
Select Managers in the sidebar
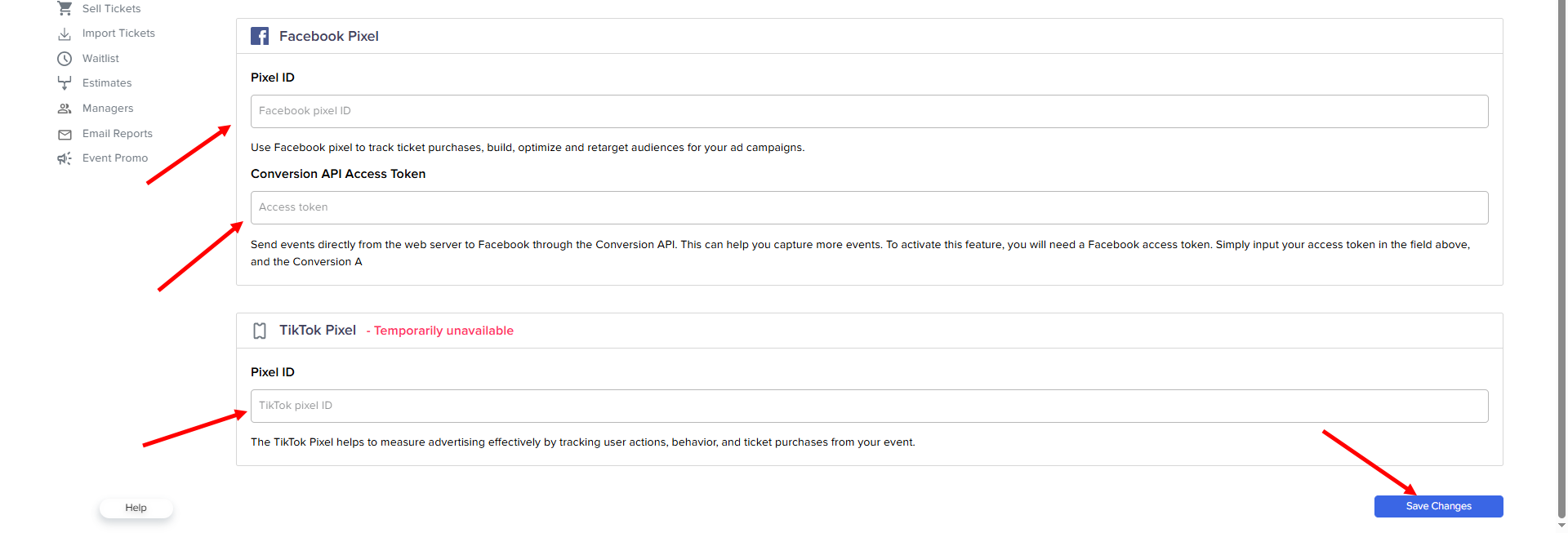click(x=108, y=109)
